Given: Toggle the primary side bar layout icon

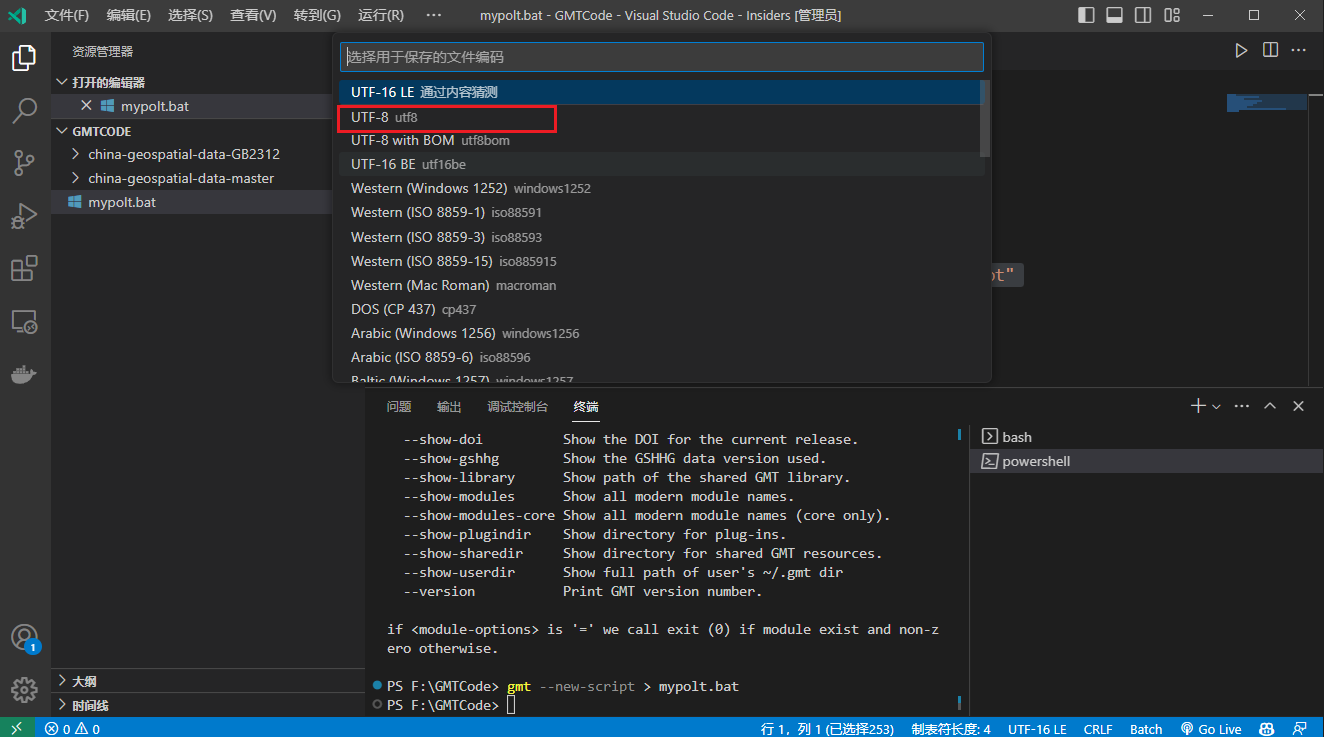Looking at the screenshot, I should (1086, 15).
